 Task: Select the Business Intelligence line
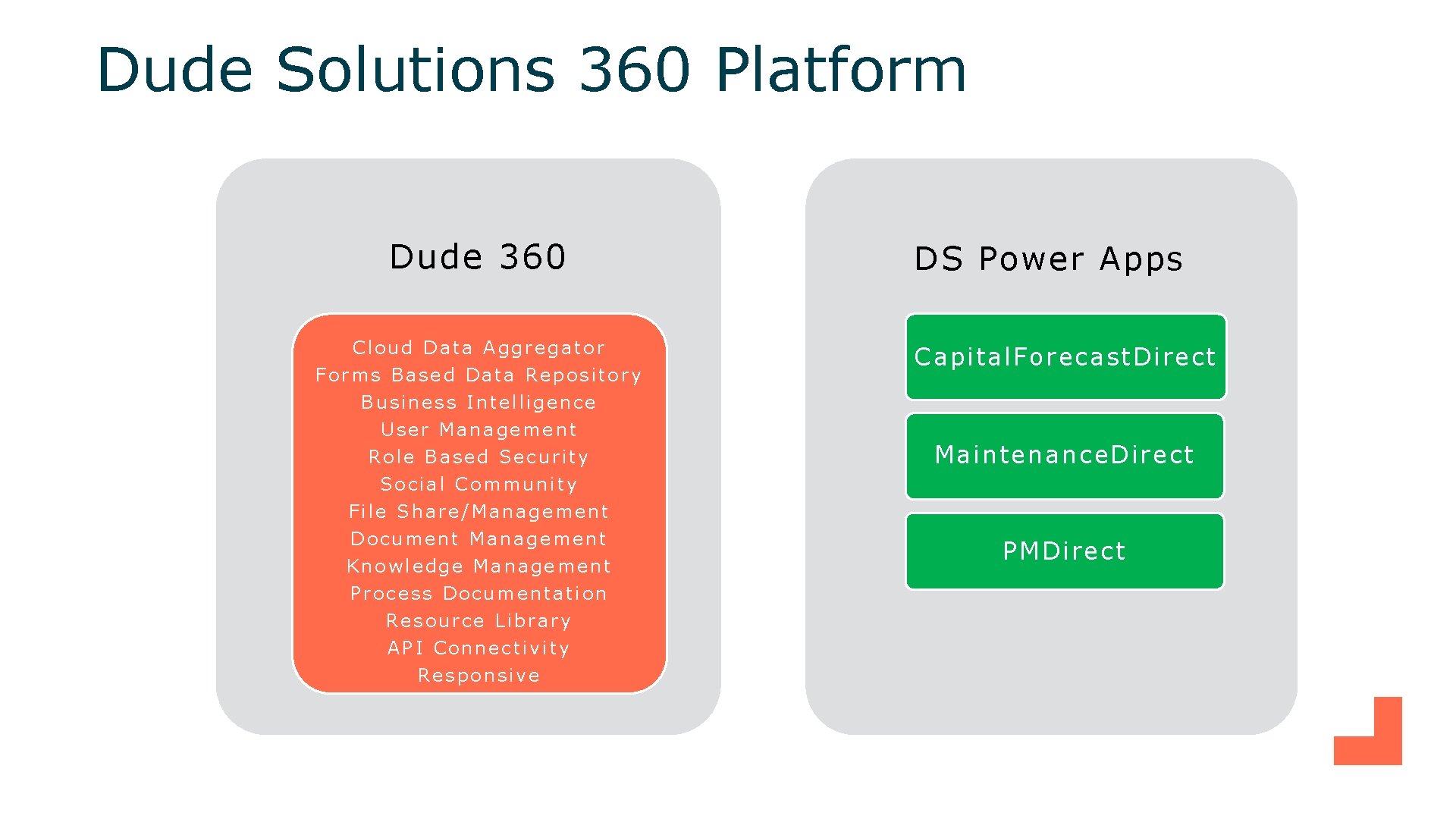pyautogui.click(x=479, y=403)
